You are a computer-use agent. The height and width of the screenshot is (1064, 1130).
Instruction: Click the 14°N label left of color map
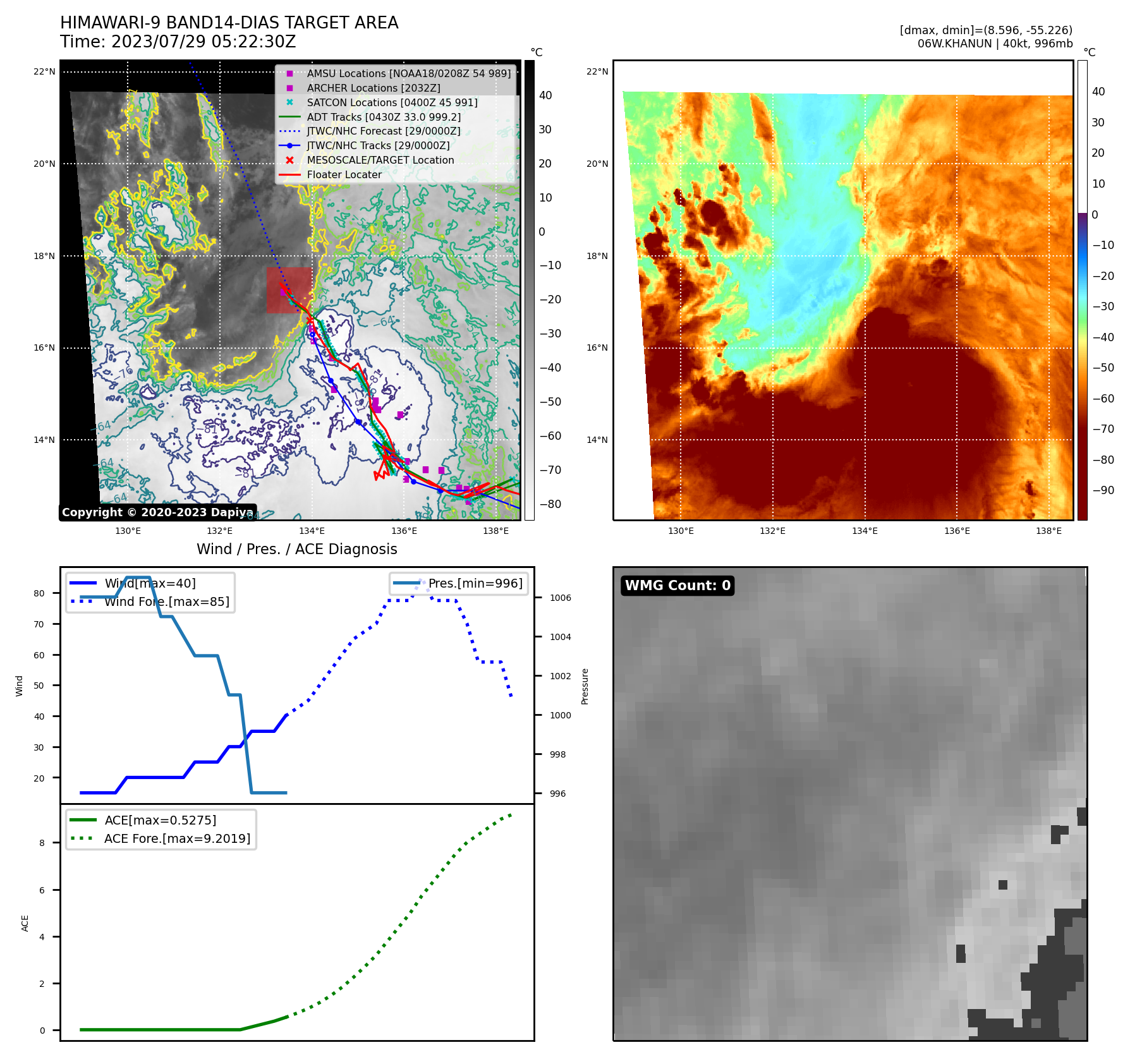pyautogui.click(x=597, y=440)
